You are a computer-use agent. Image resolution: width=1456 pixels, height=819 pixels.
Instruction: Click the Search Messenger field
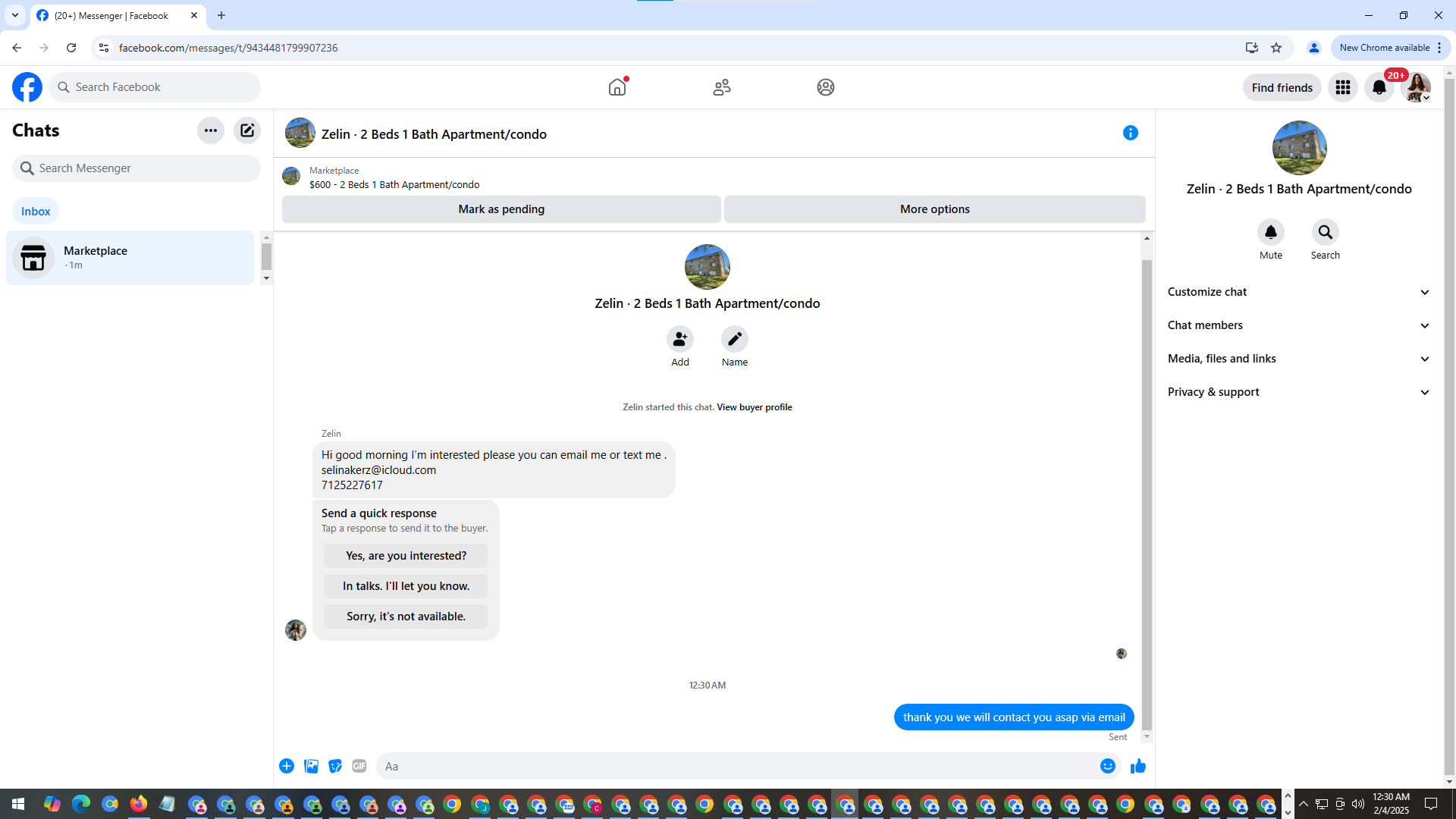pos(136,168)
